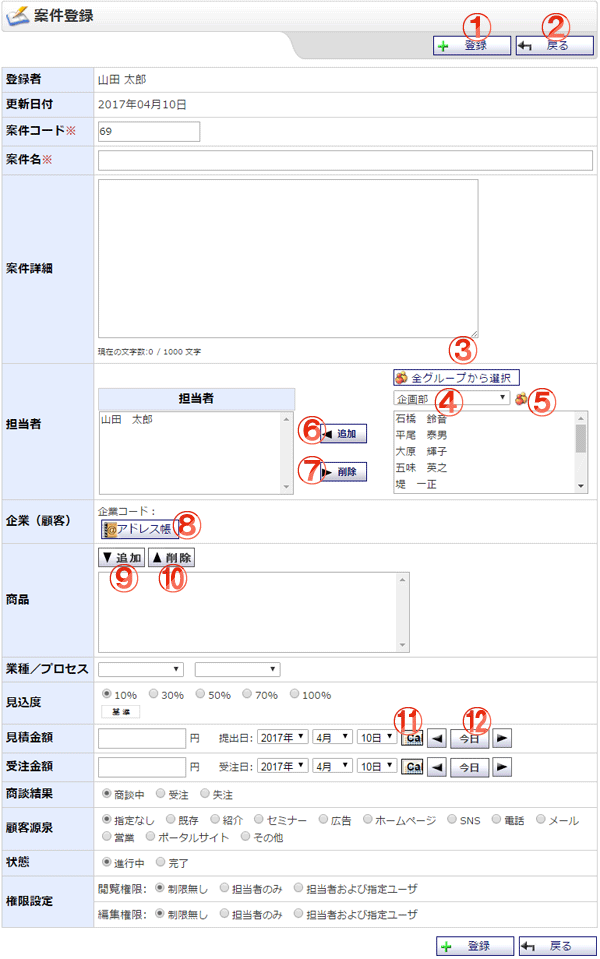Select 大原 輝子 in member list
Image resolution: width=600 pixels, height=959 pixels.
tap(421, 451)
